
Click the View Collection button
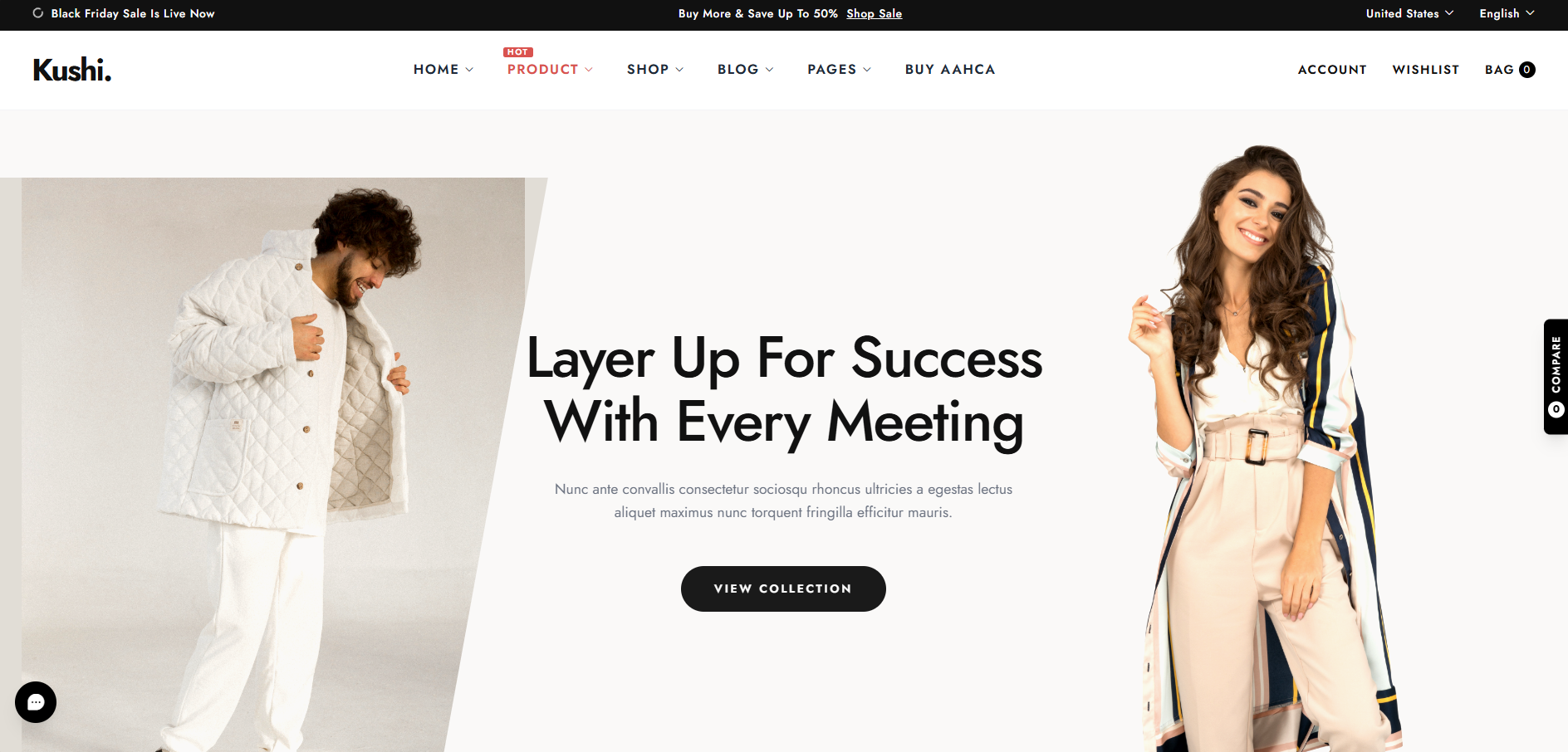783,588
